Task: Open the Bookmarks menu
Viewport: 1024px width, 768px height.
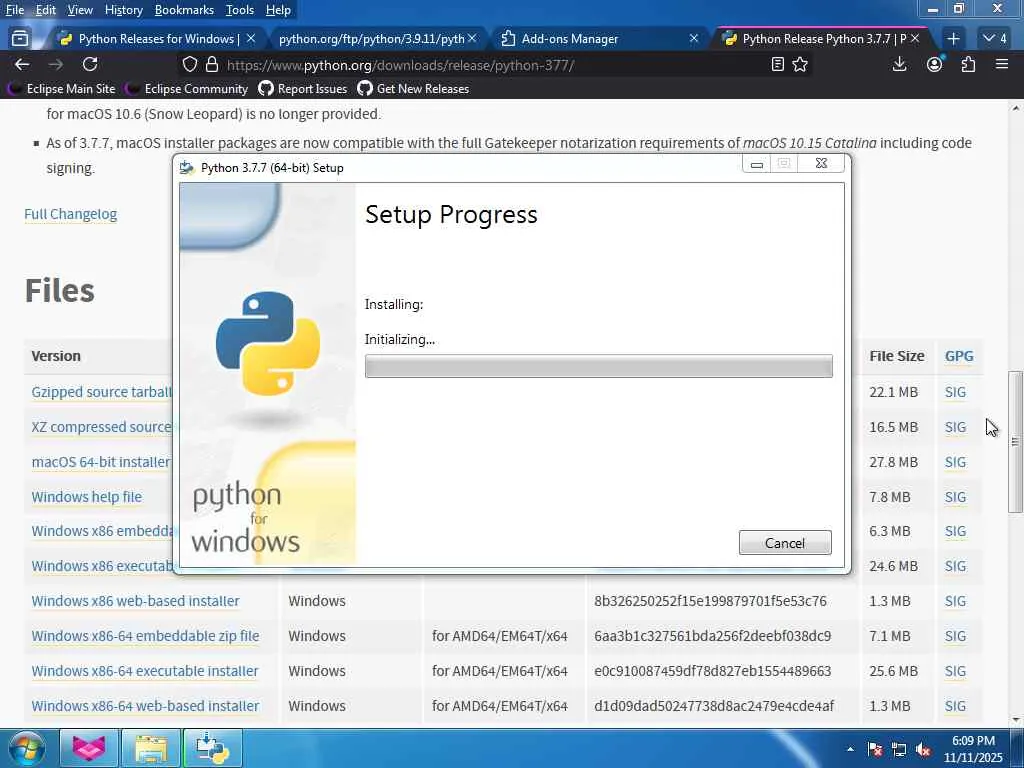Action: pyautogui.click(x=184, y=10)
